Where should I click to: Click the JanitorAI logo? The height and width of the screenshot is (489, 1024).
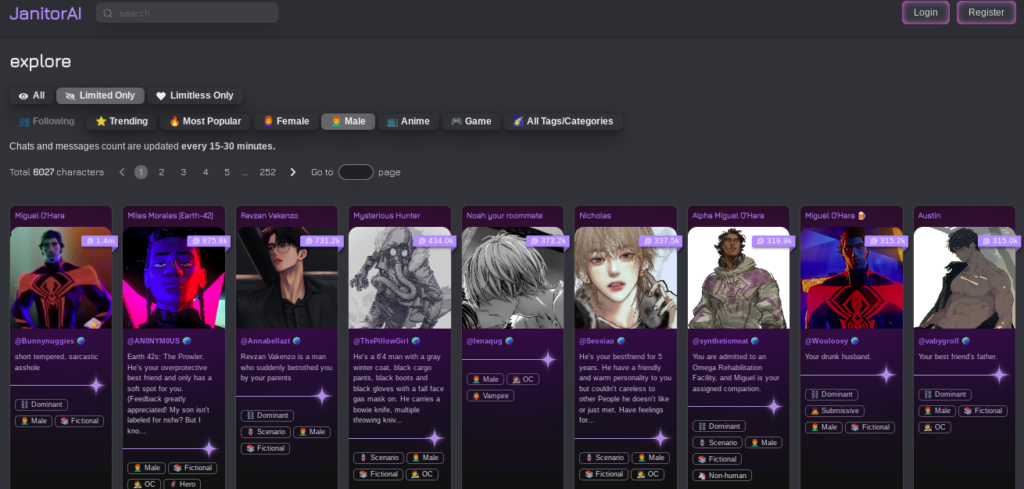[x=46, y=13]
